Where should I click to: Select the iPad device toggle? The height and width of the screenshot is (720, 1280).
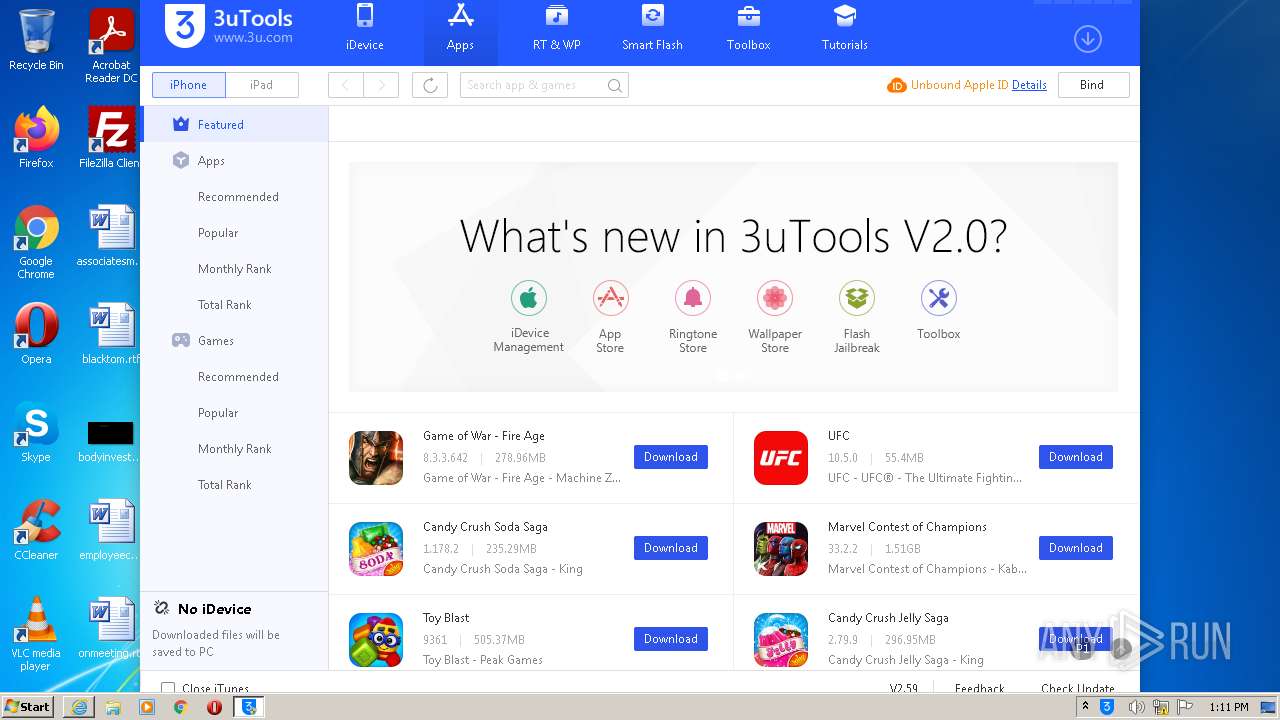point(262,85)
